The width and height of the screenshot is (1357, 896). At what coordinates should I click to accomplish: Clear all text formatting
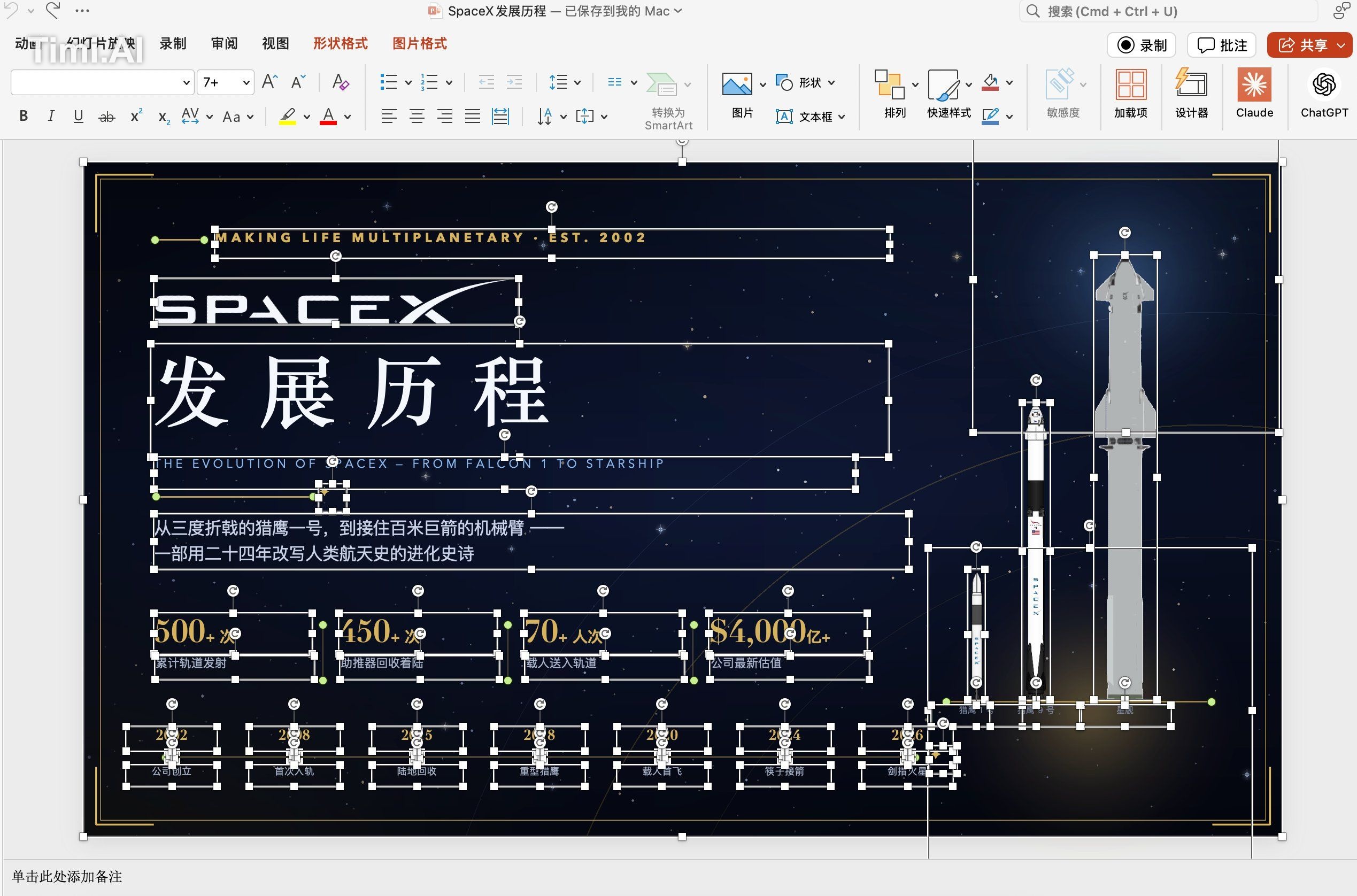[x=341, y=82]
